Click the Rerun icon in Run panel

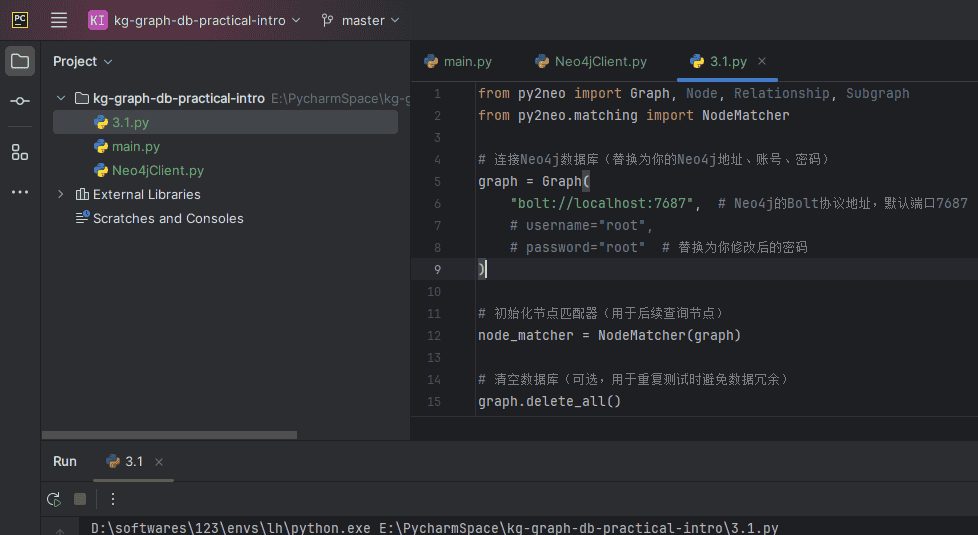click(x=54, y=499)
